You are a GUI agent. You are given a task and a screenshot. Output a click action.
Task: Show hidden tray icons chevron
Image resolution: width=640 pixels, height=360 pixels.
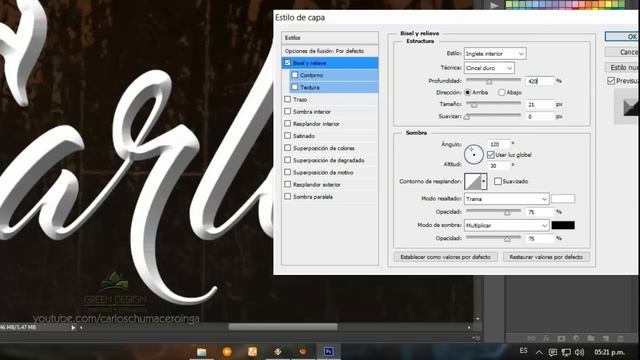539,352
